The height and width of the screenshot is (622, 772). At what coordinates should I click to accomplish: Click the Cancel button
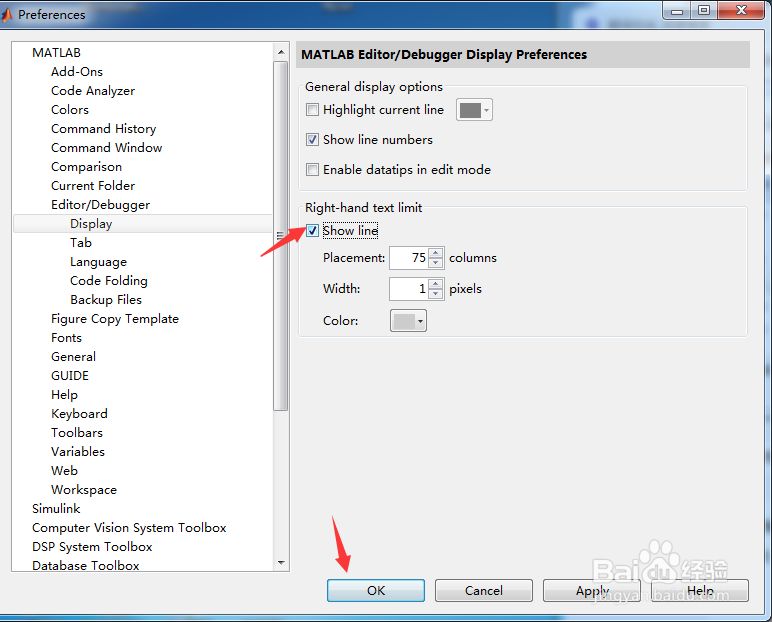[x=483, y=590]
